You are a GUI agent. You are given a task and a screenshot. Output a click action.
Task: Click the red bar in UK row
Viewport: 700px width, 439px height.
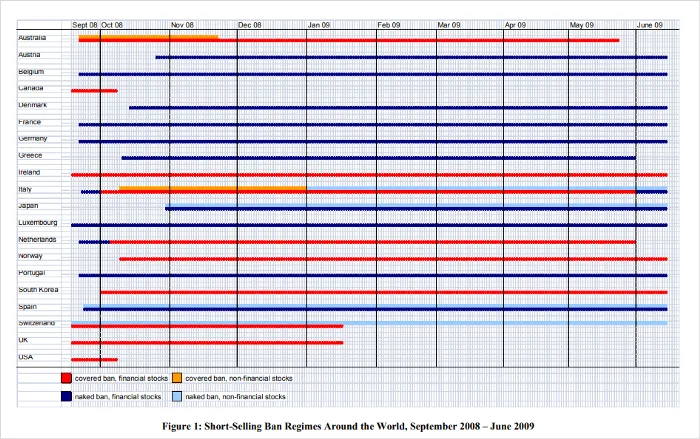207,343
